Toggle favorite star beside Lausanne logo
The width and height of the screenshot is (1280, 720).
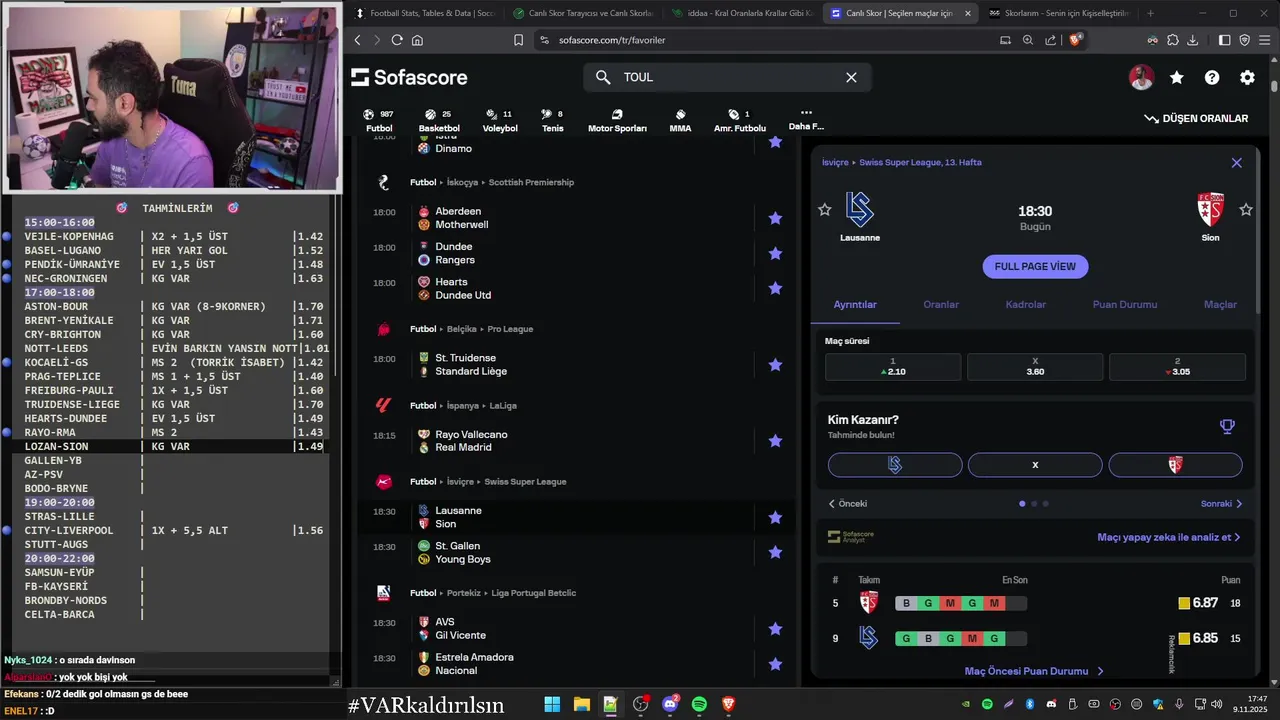pyautogui.click(x=825, y=209)
